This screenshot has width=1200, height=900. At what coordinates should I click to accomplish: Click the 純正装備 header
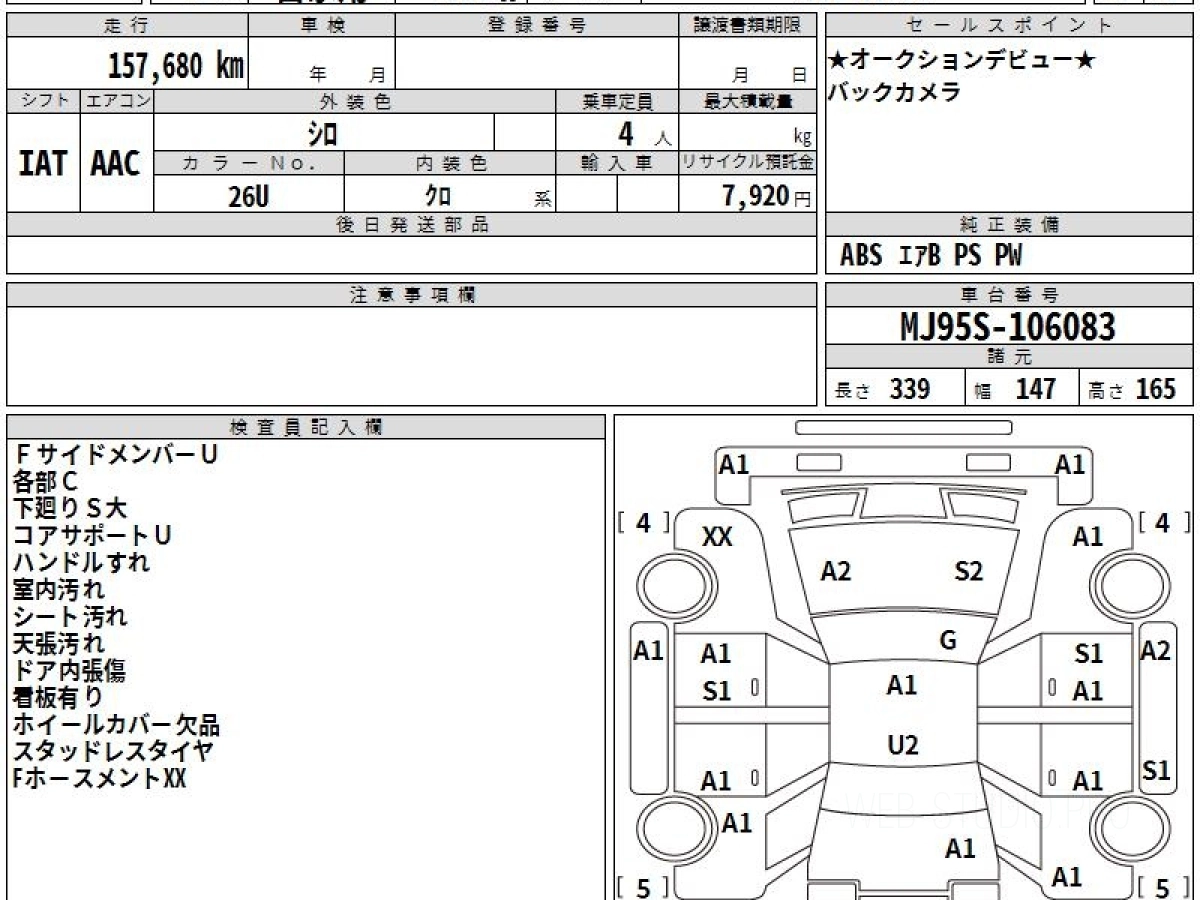pyautogui.click(x=1009, y=225)
